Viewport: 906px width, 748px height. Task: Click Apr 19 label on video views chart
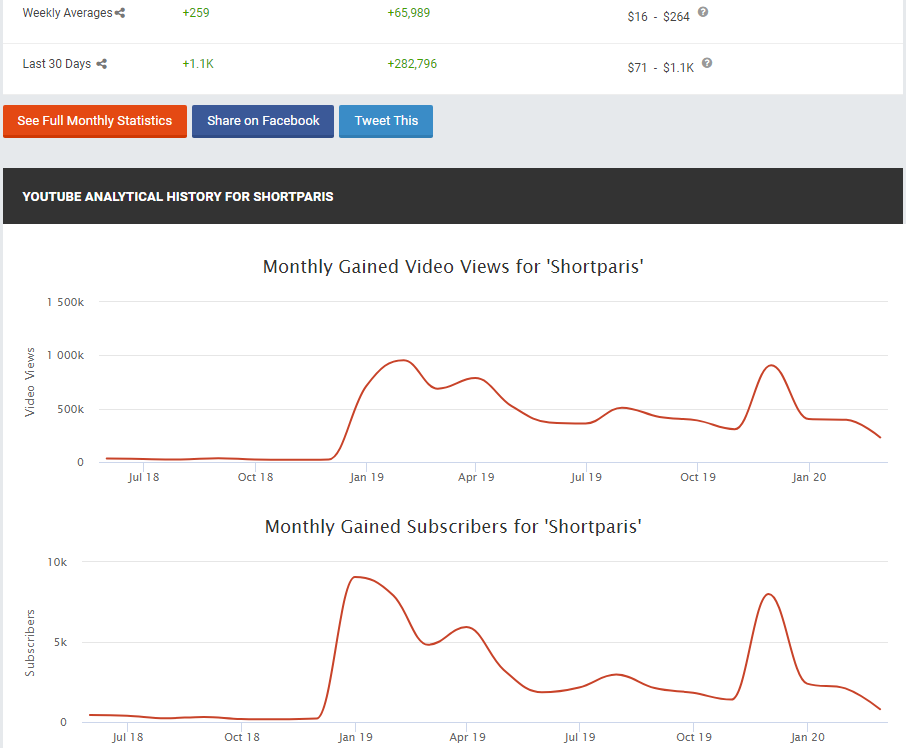click(x=476, y=477)
